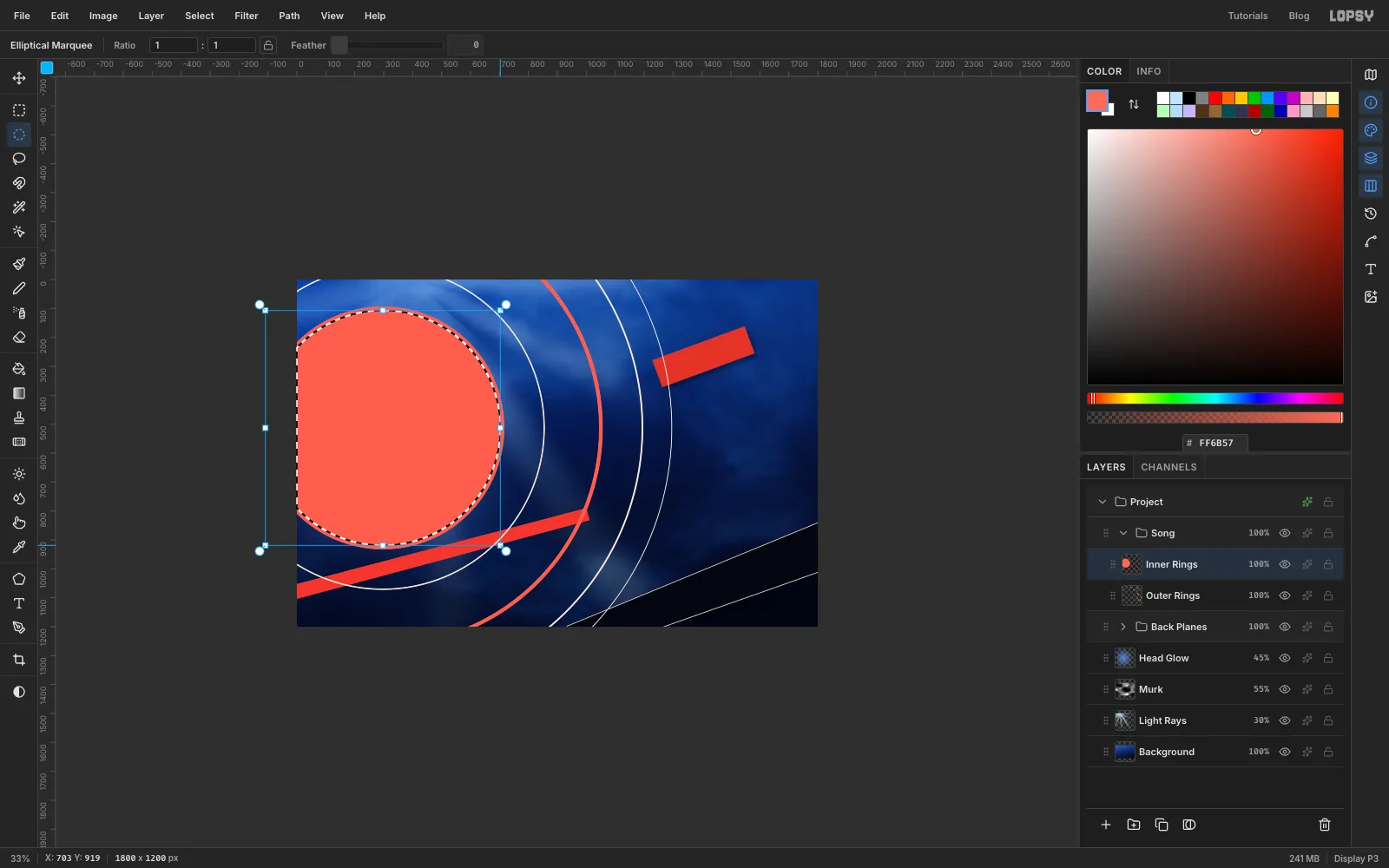Click the Feather value slider
The image size is (1389, 868).
(388, 45)
